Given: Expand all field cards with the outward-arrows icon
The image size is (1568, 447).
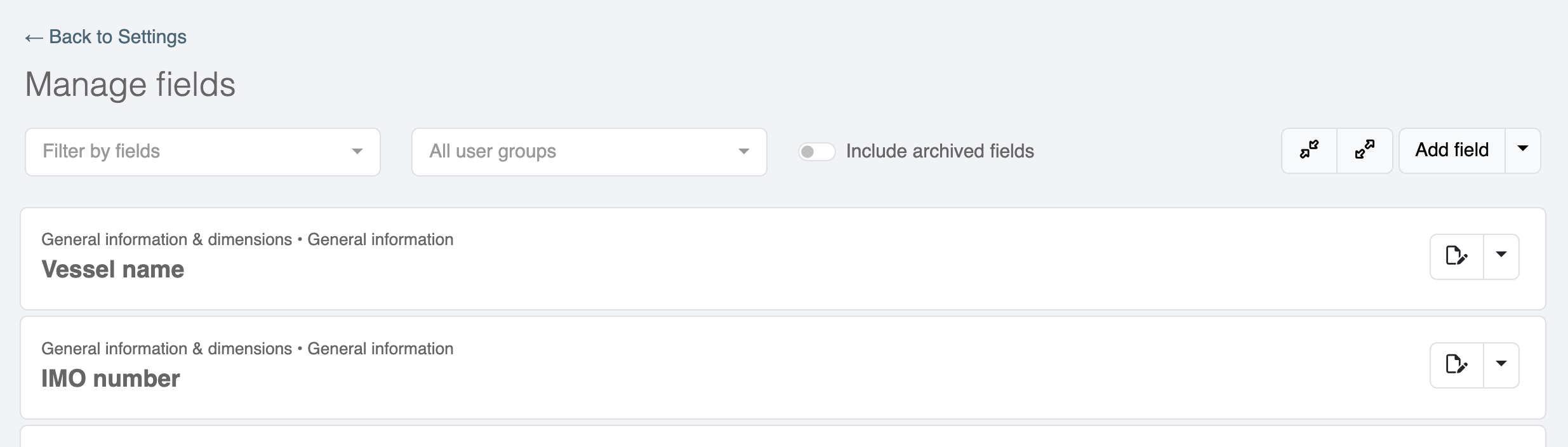Looking at the screenshot, I should tap(1365, 150).
